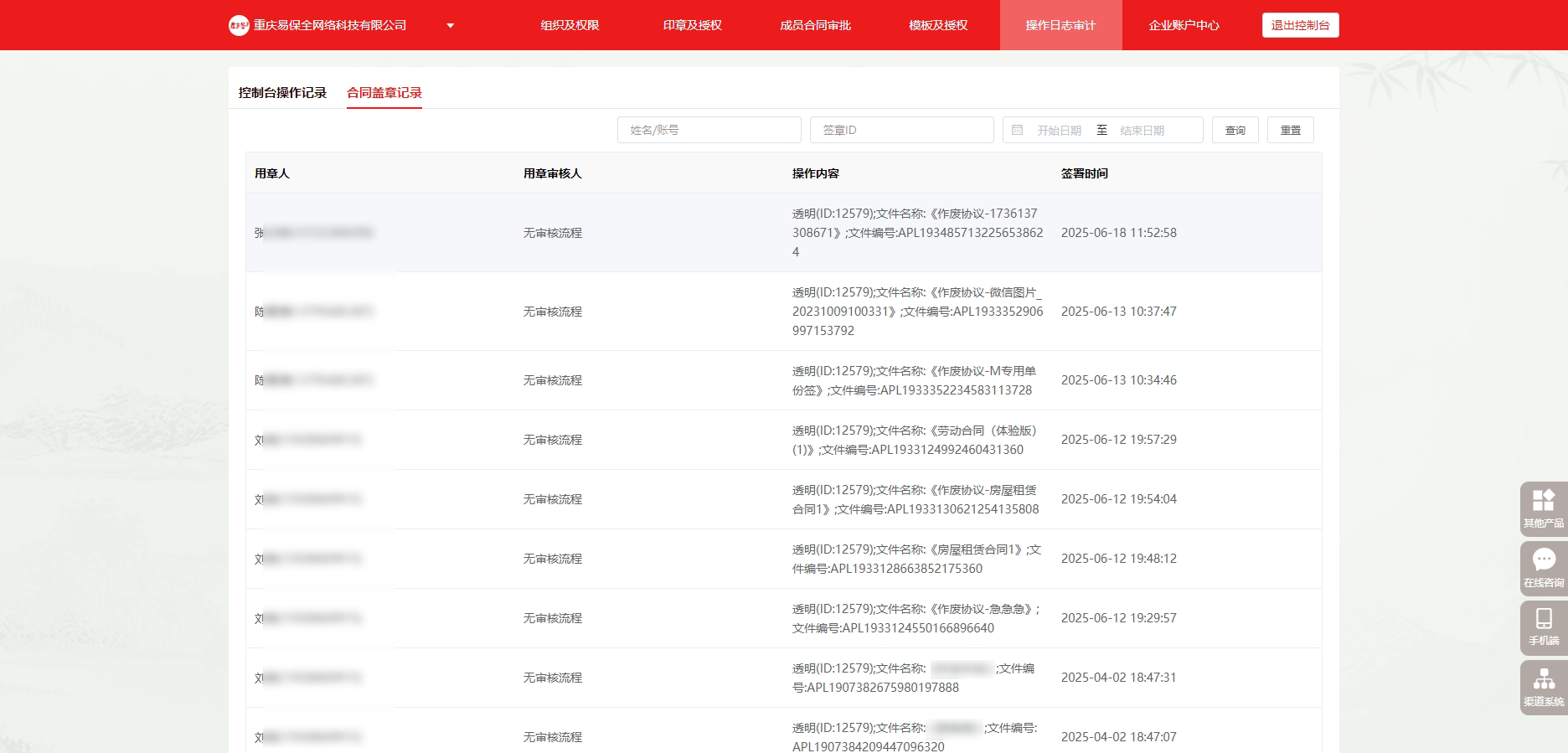Screen dimensions: 1568x753
Task: Expand the company switcher dropdown arrow
Action: 450,26
